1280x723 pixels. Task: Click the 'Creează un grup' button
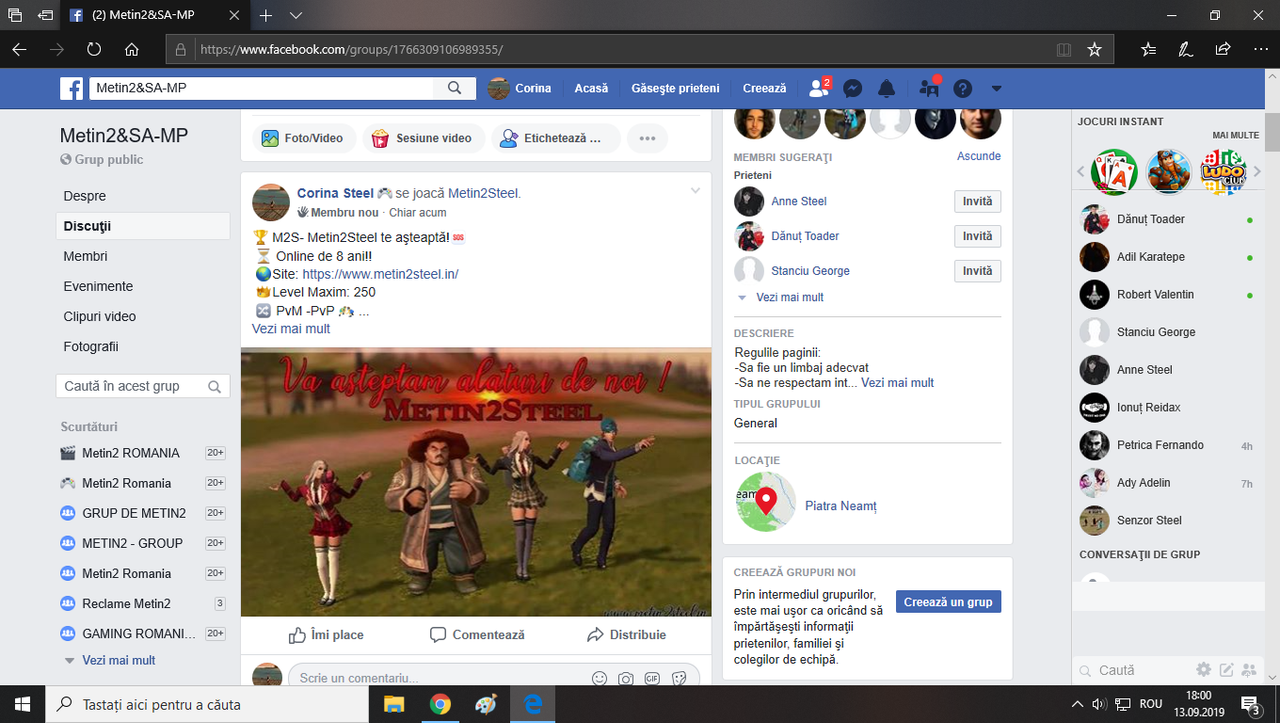pyautogui.click(x=948, y=602)
